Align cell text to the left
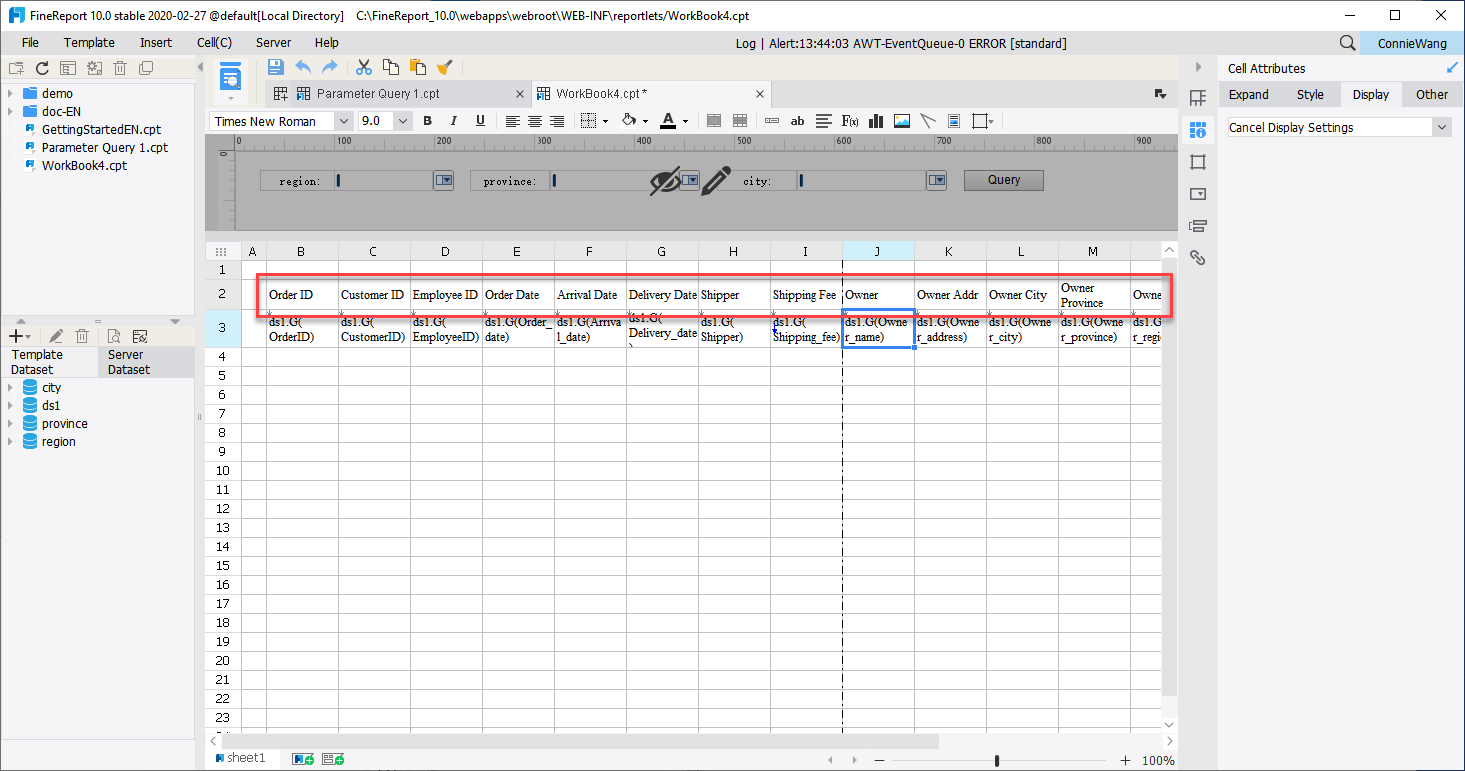The width and height of the screenshot is (1465, 771). pyautogui.click(x=513, y=121)
